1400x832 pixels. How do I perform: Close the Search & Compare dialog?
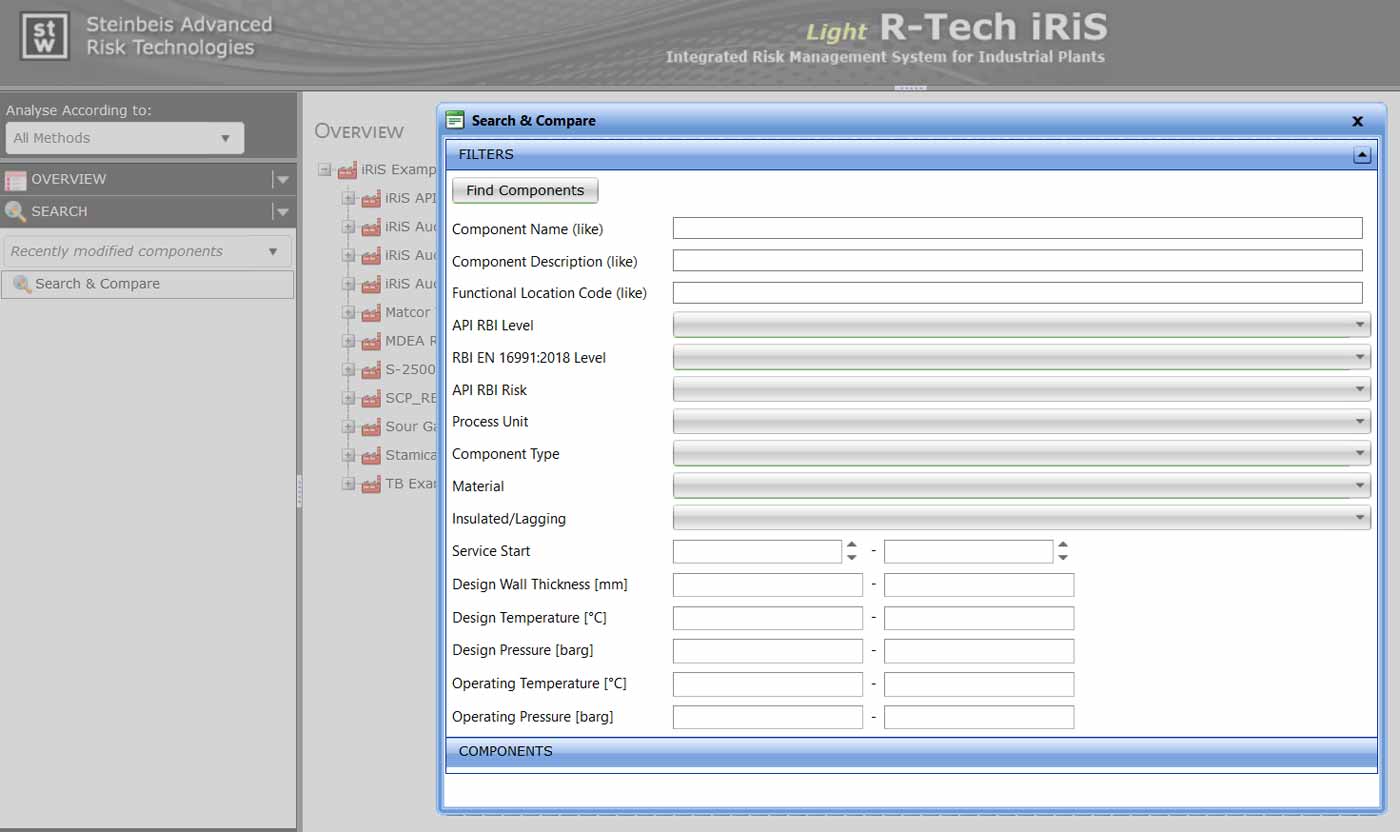[1357, 121]
